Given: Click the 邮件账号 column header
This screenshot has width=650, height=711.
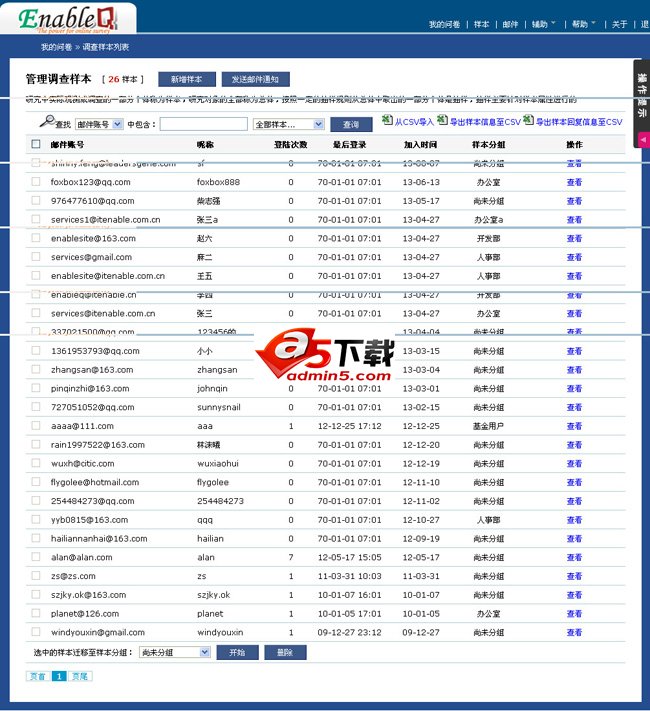Looking at the screenshot, I should click(x=67, y=144).
